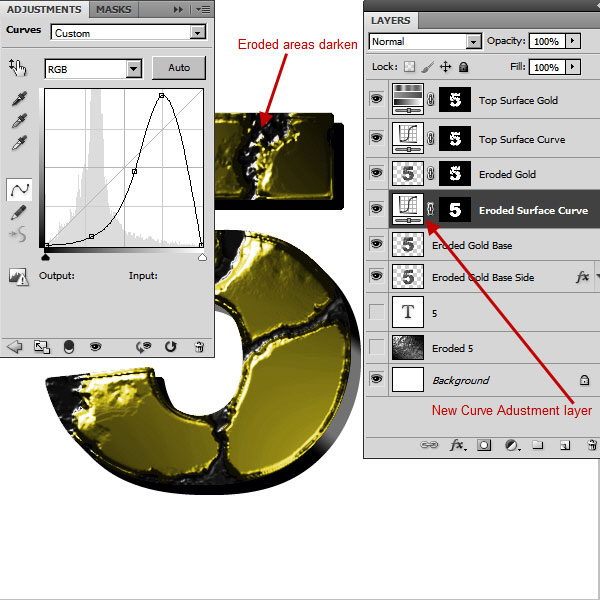
Task: Select the Layers tab
Action: click(390, 20)
